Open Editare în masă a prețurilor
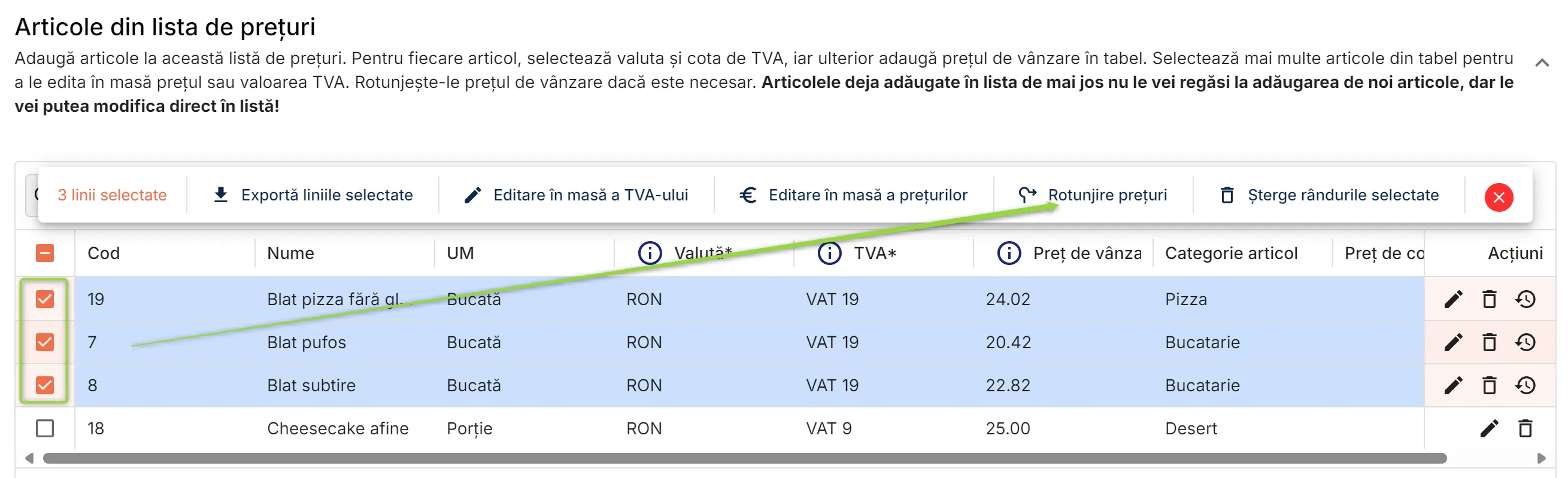 click(x=853, y=195)
